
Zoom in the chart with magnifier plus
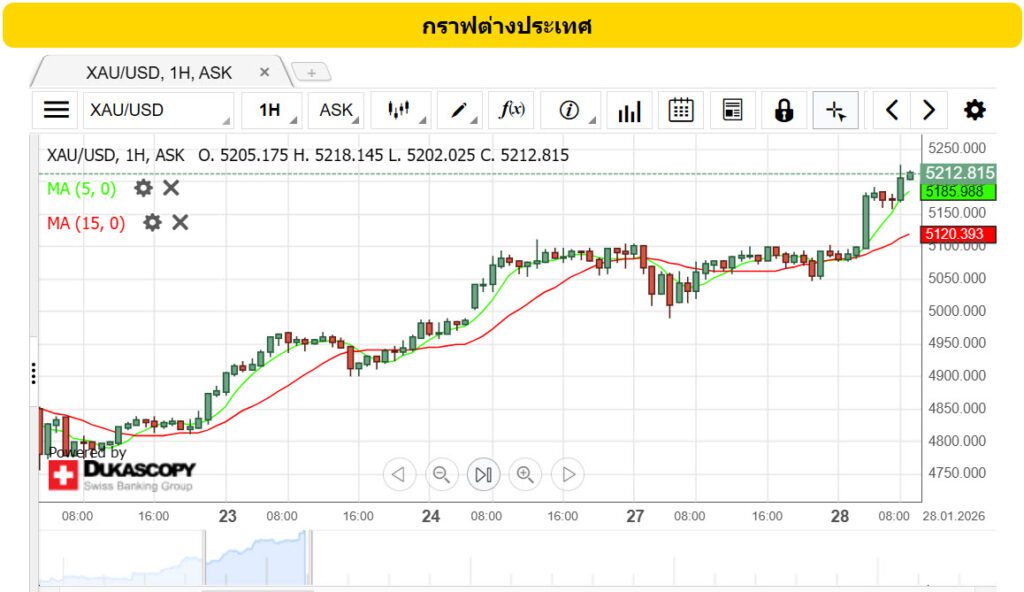pyautogui.click(x=526, y=474)
